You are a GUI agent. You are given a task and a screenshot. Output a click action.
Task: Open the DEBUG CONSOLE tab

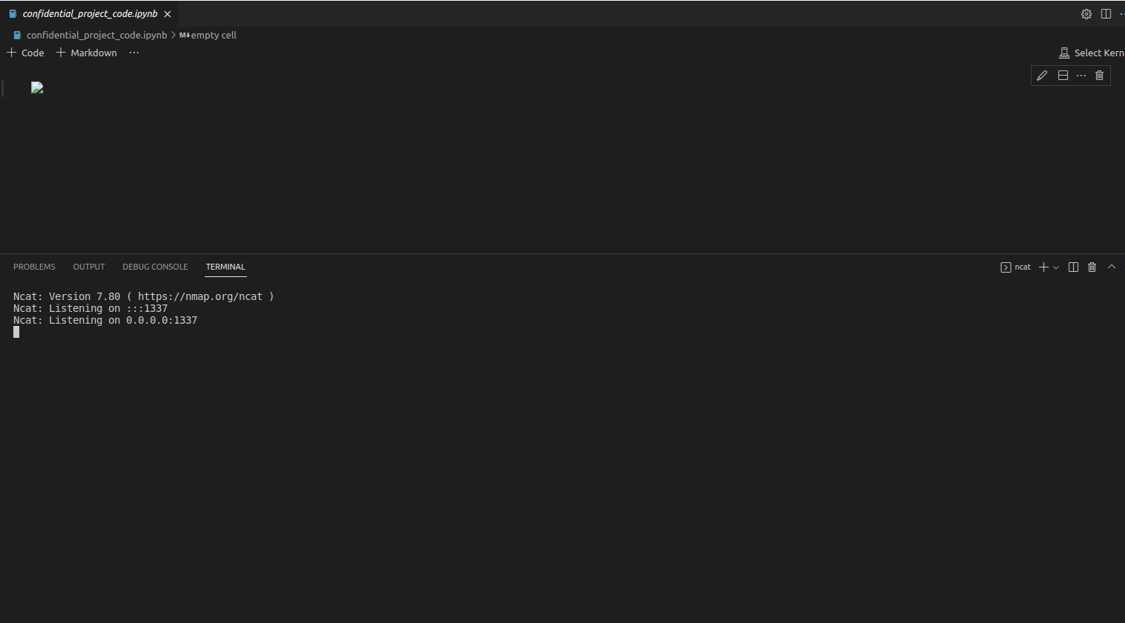point(155,266)
